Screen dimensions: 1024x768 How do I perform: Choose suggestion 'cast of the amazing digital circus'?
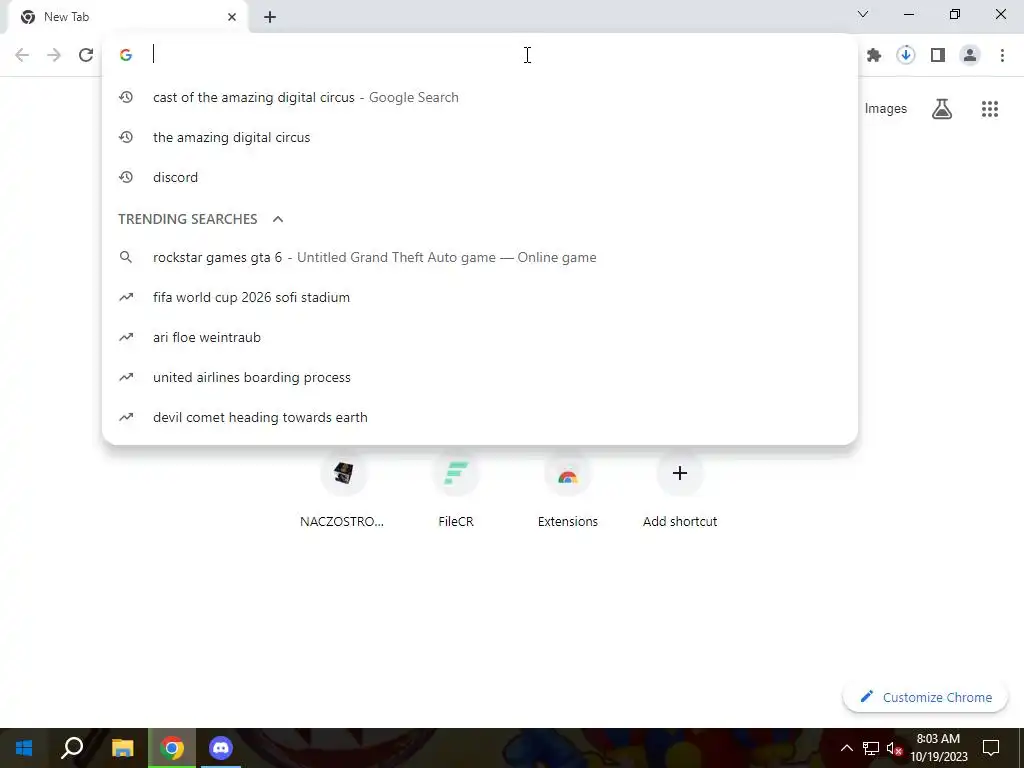click(480, 97)
